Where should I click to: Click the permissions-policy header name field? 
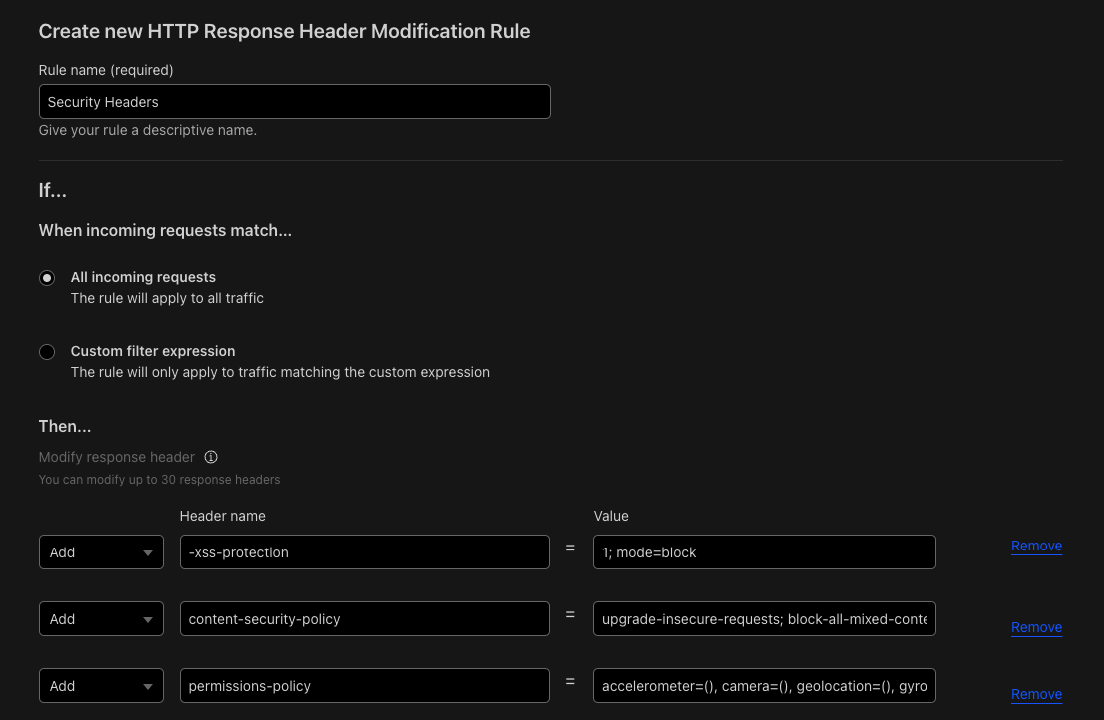pyautogui.click(x=365, y=686)
